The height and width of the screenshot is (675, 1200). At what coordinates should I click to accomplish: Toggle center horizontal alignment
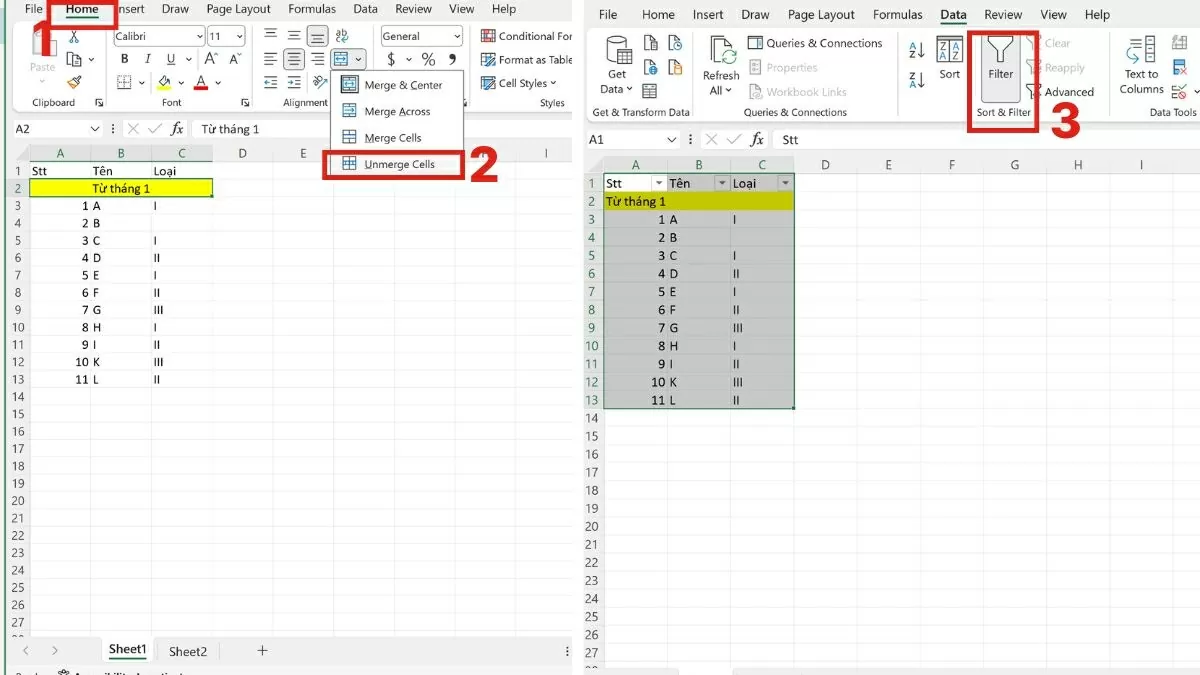[293, 59]
